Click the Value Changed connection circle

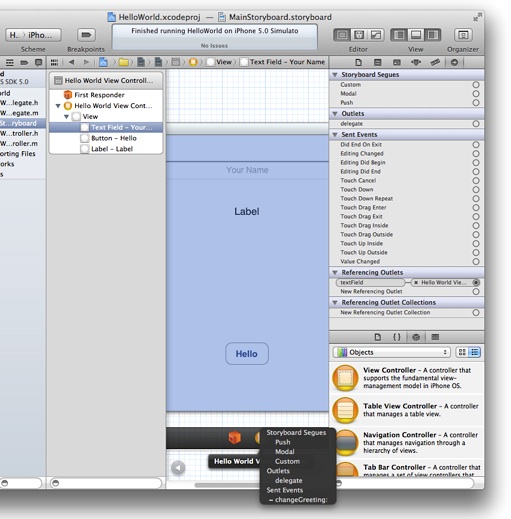[x=476, y=262]
